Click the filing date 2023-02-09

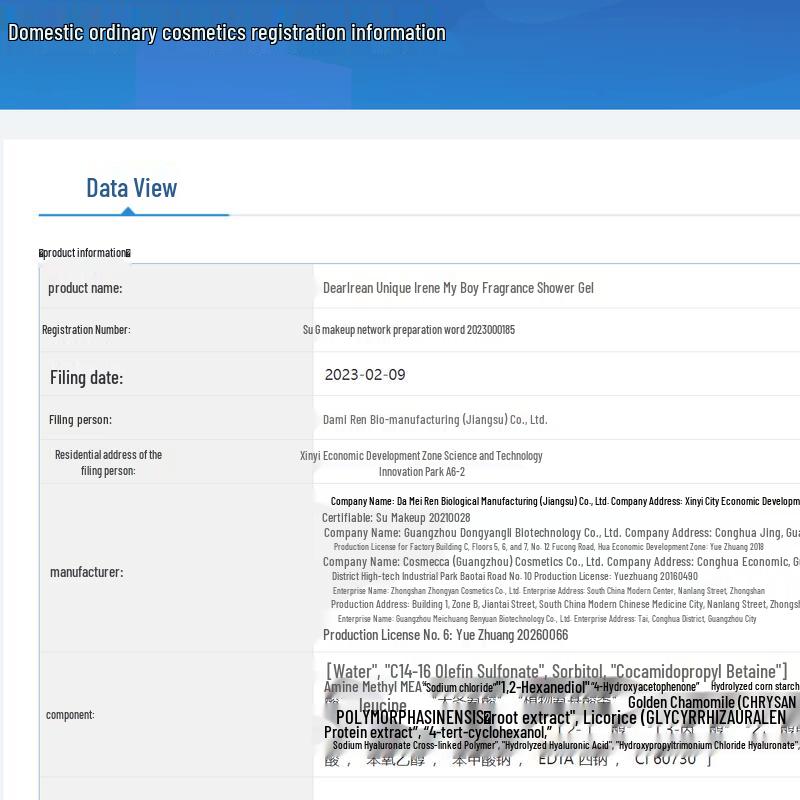pyautogui.click(x=365, y=375)
